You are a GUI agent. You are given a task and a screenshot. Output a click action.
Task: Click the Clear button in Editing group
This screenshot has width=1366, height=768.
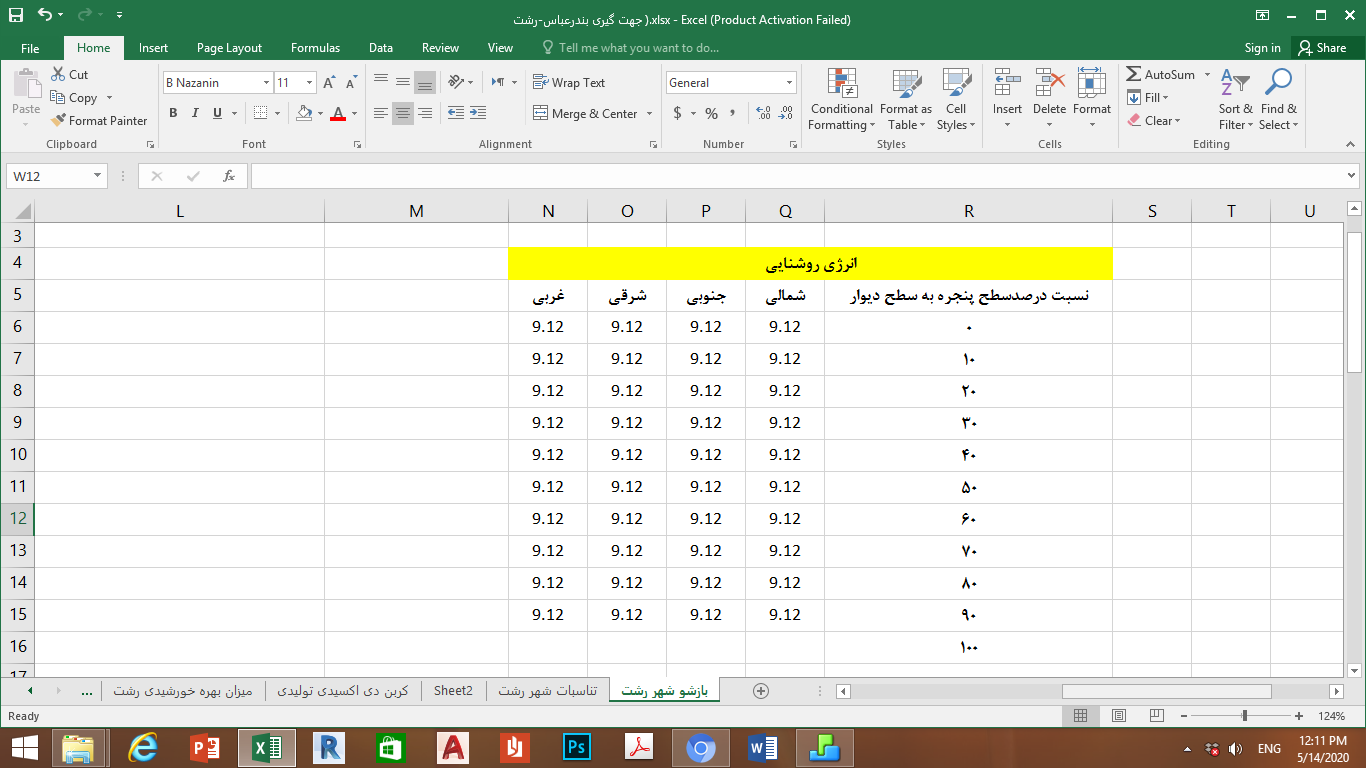pos(1153,121)
